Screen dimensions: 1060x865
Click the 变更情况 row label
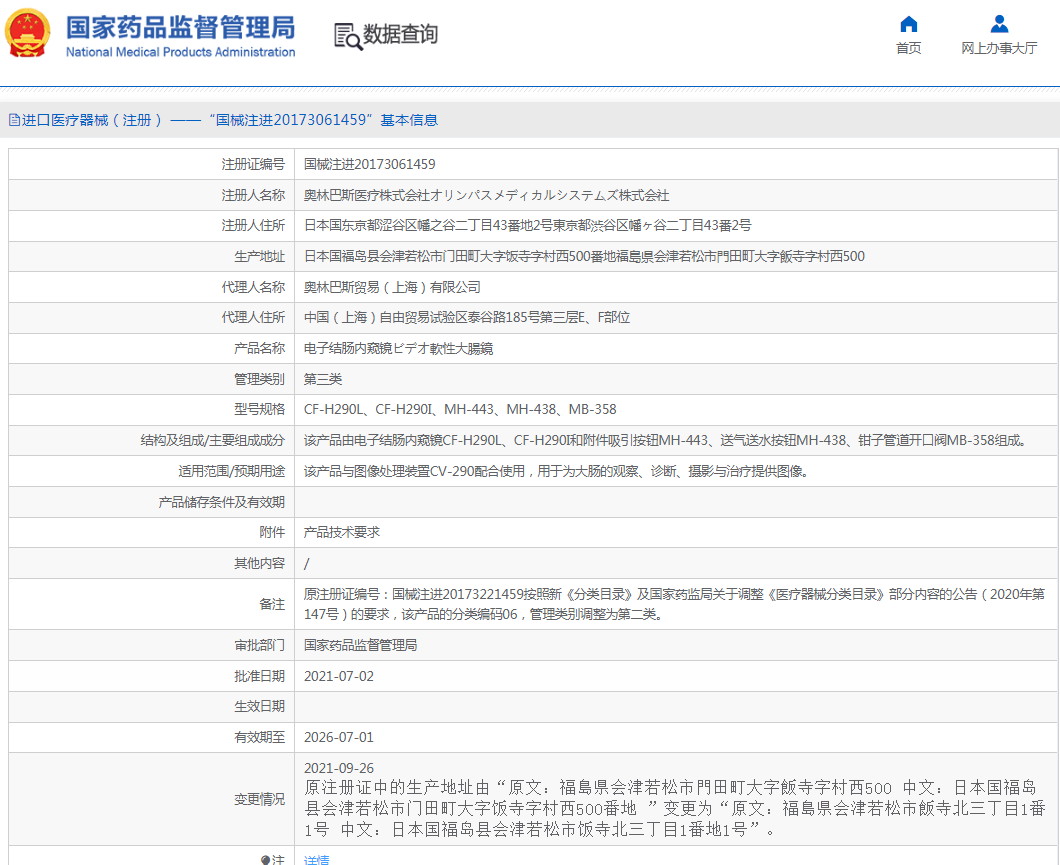(x=259, y=799)
